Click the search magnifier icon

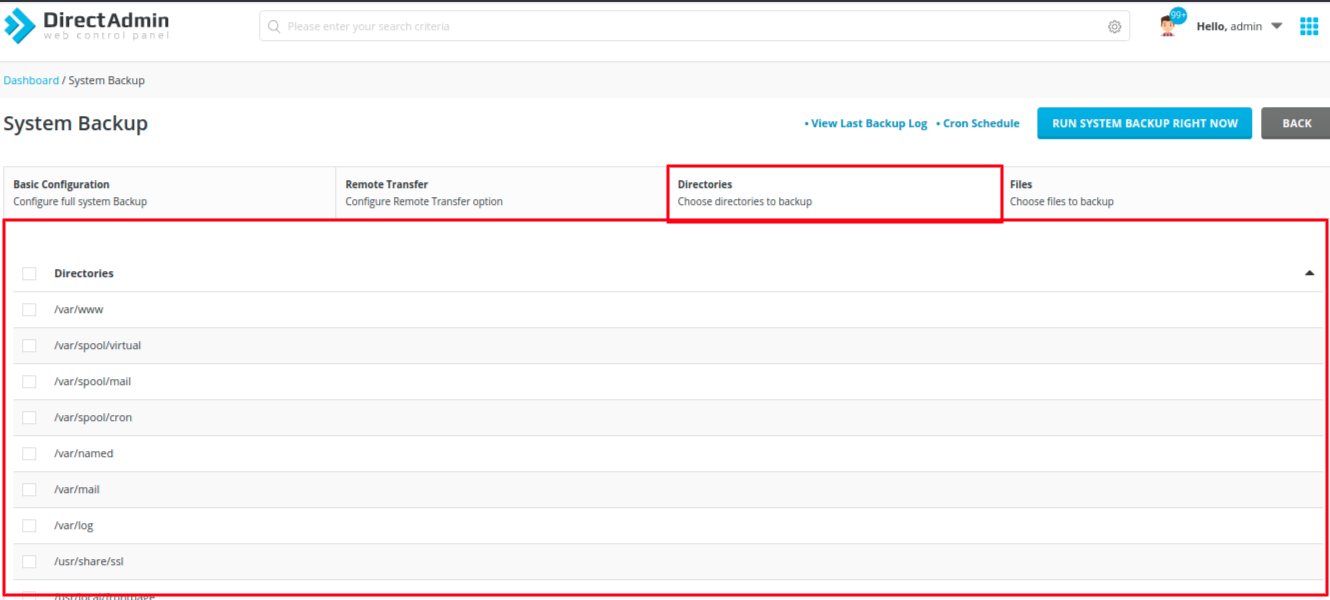(274, 27)
